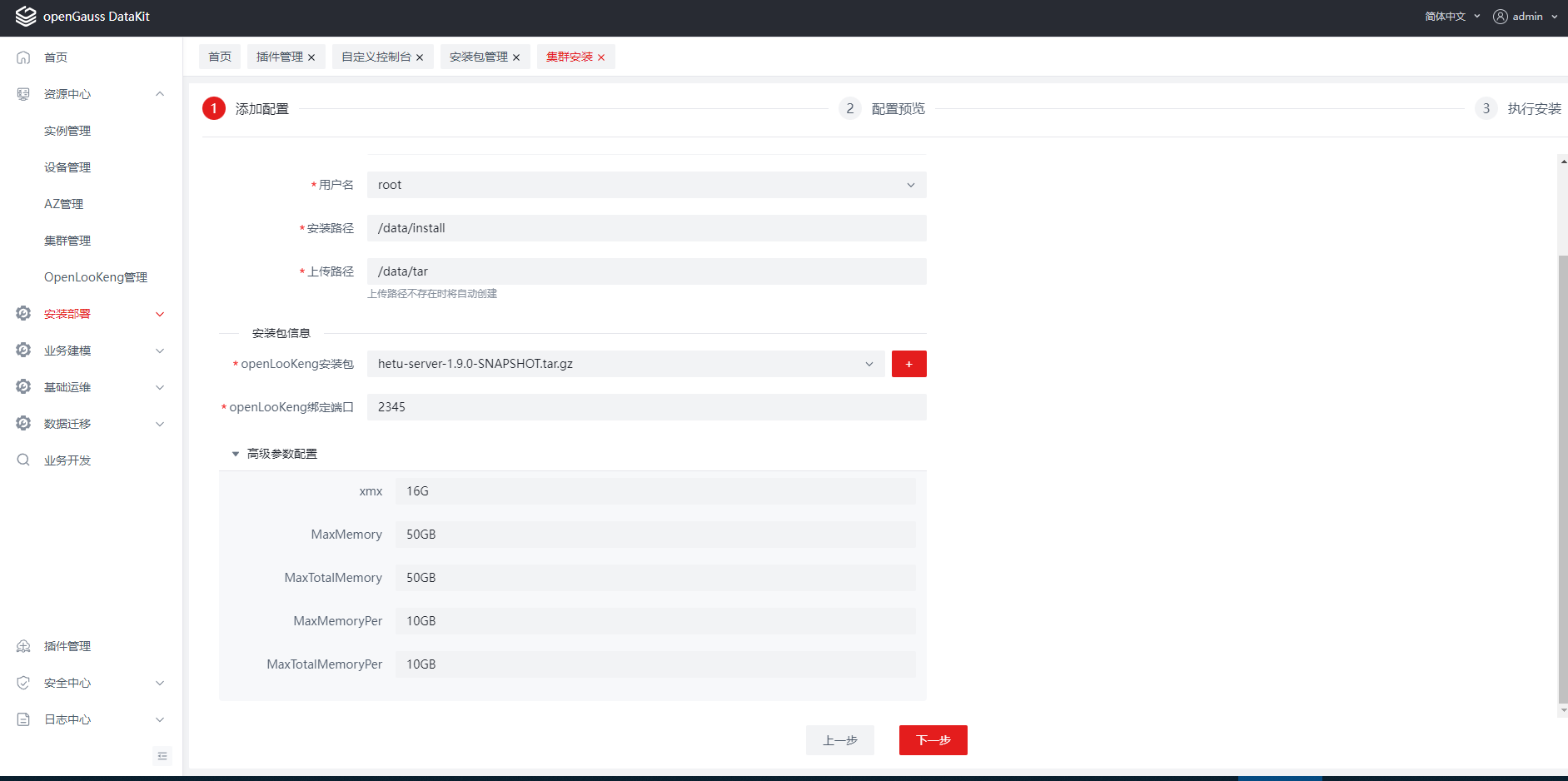Switch to the 自定义控制台 tab
Screen dimensions: 1568x781
(376, 57)
